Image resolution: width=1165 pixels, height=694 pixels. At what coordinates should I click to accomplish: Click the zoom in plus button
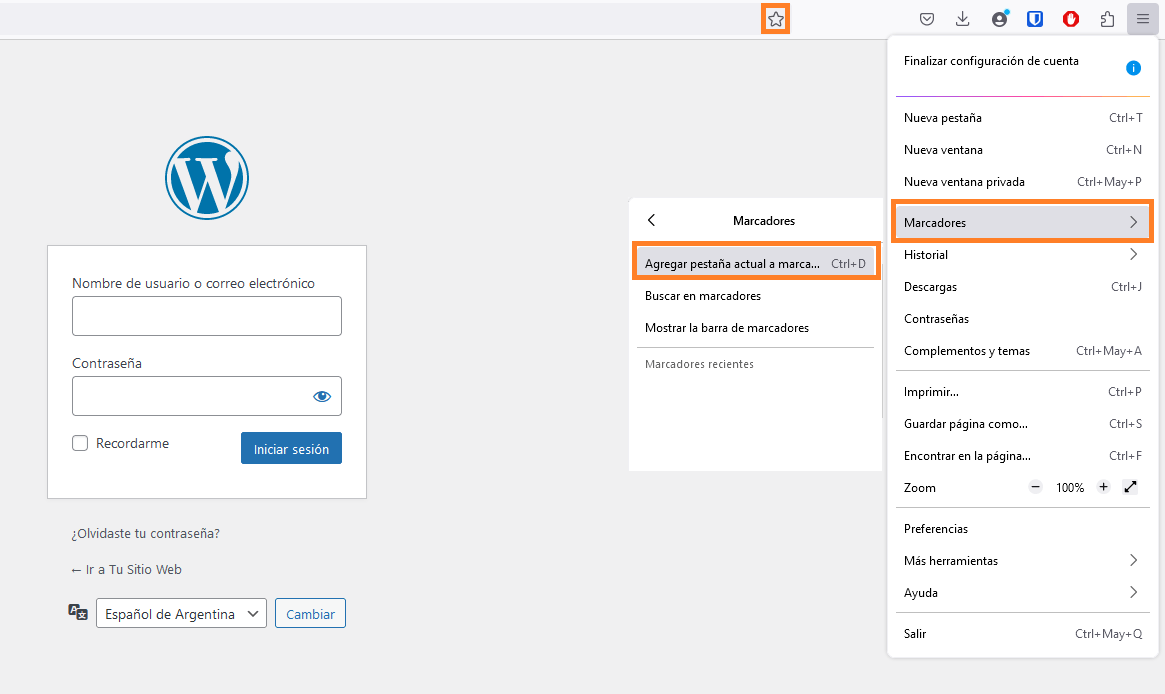pos(1103,487)
